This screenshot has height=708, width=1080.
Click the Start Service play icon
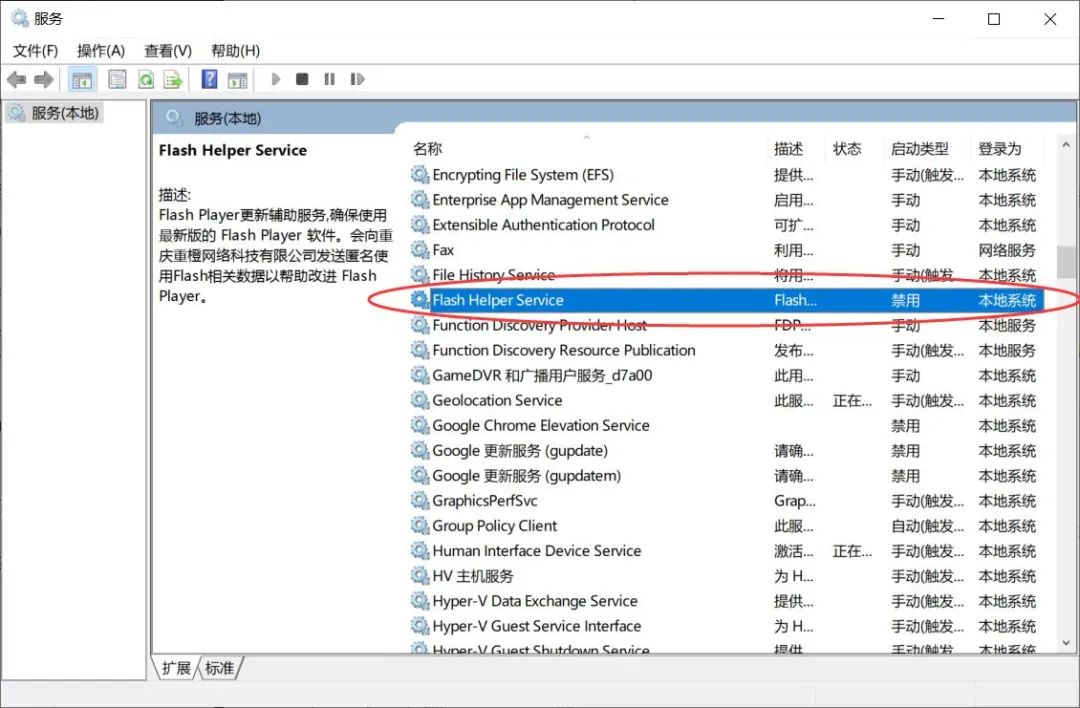tap(276, 79)
